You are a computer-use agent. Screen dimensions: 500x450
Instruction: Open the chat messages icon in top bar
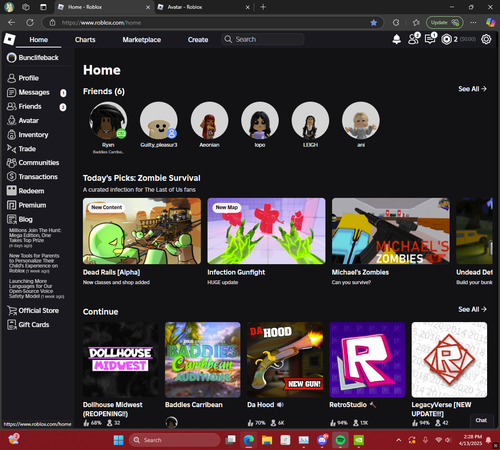pyautogui.click(x=430, y=39)
